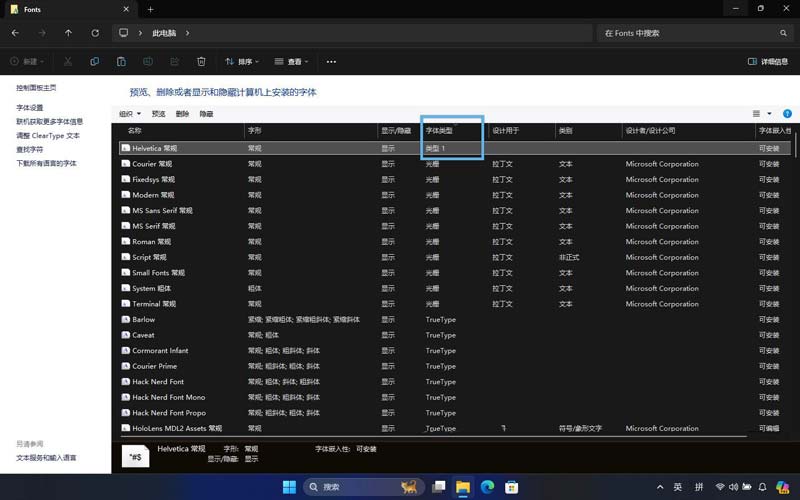Open 下载所有语言的字体 link

click(x=46, y=163)
